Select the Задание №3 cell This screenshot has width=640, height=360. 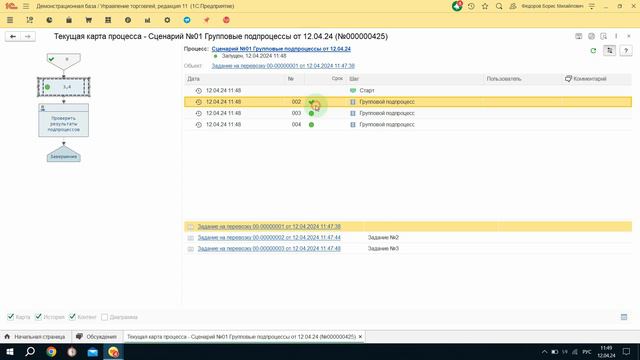click(x=383, y=249)
